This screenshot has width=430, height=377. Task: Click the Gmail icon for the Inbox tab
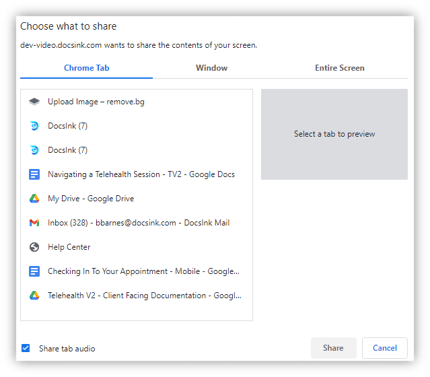(x=34, y=223)
